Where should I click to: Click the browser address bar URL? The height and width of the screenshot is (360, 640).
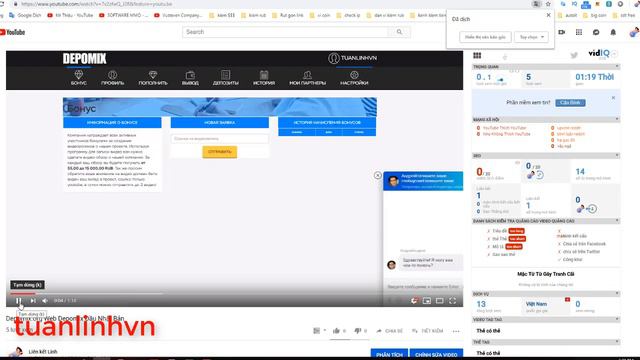tap(96, 4)
